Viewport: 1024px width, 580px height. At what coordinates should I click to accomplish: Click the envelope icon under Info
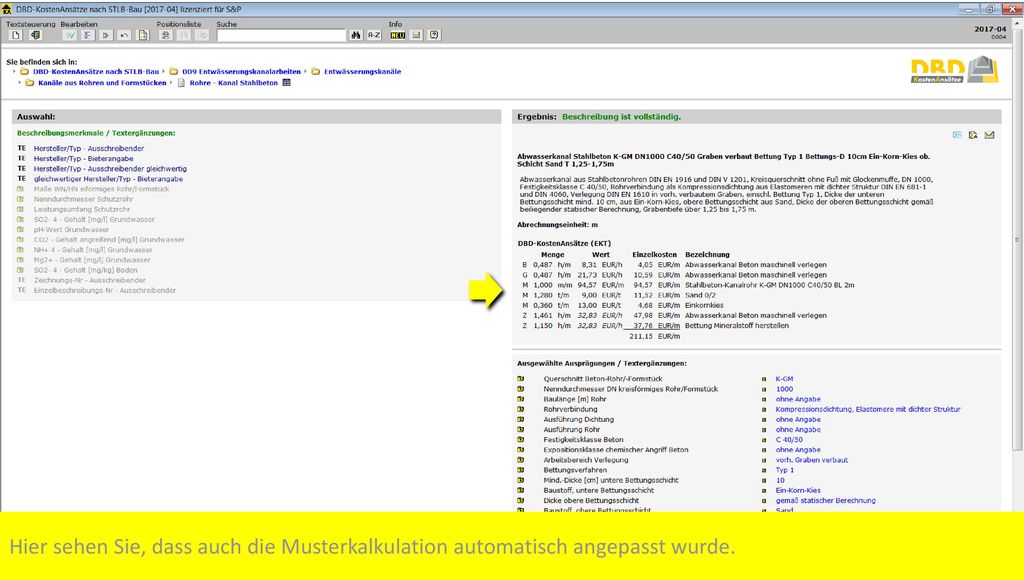point(416,35)
